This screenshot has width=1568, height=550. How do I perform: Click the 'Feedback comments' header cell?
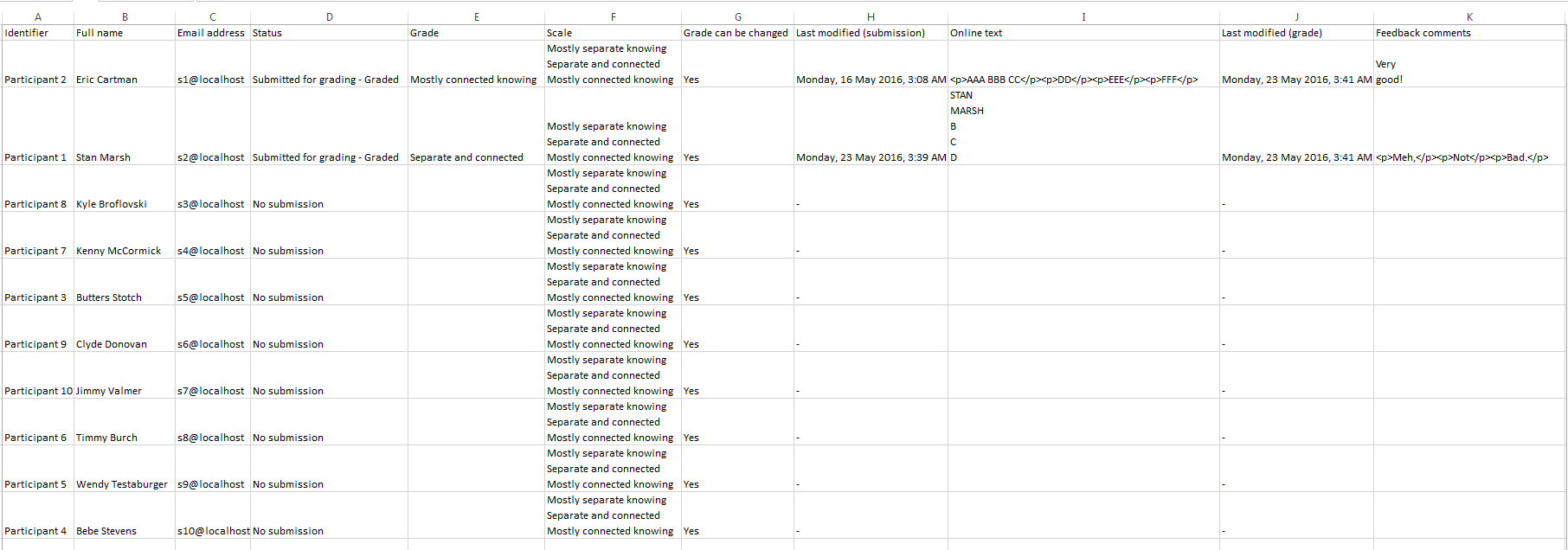[1469, 33]
